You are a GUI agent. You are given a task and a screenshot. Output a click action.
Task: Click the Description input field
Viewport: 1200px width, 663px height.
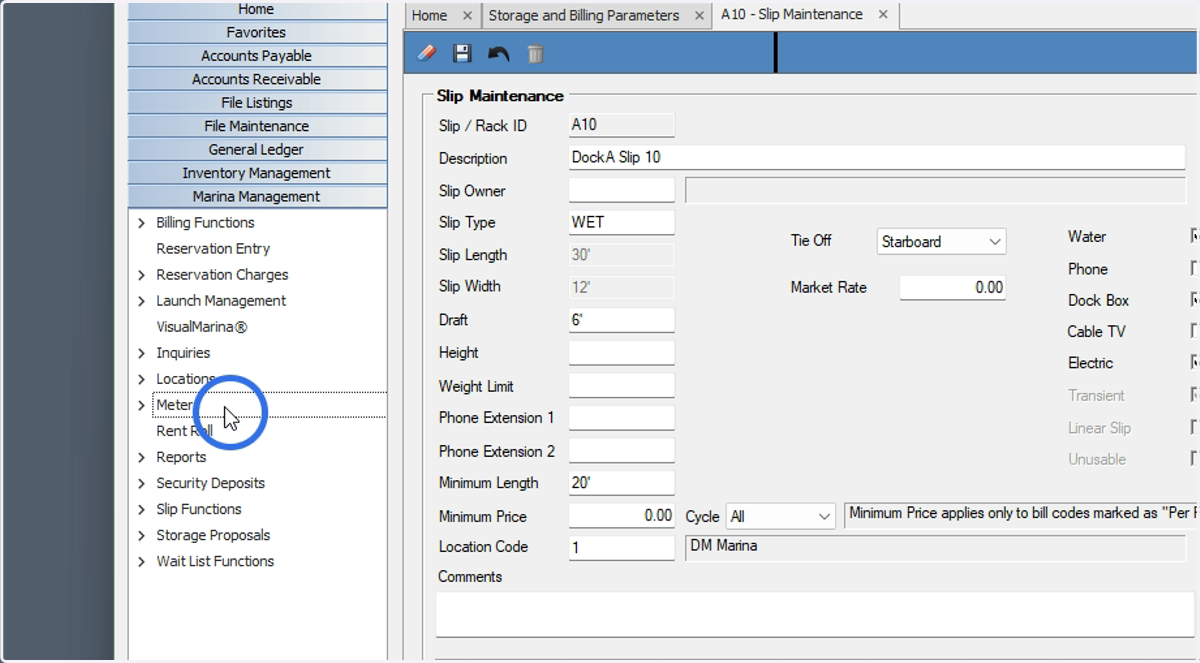pos(877,158)
